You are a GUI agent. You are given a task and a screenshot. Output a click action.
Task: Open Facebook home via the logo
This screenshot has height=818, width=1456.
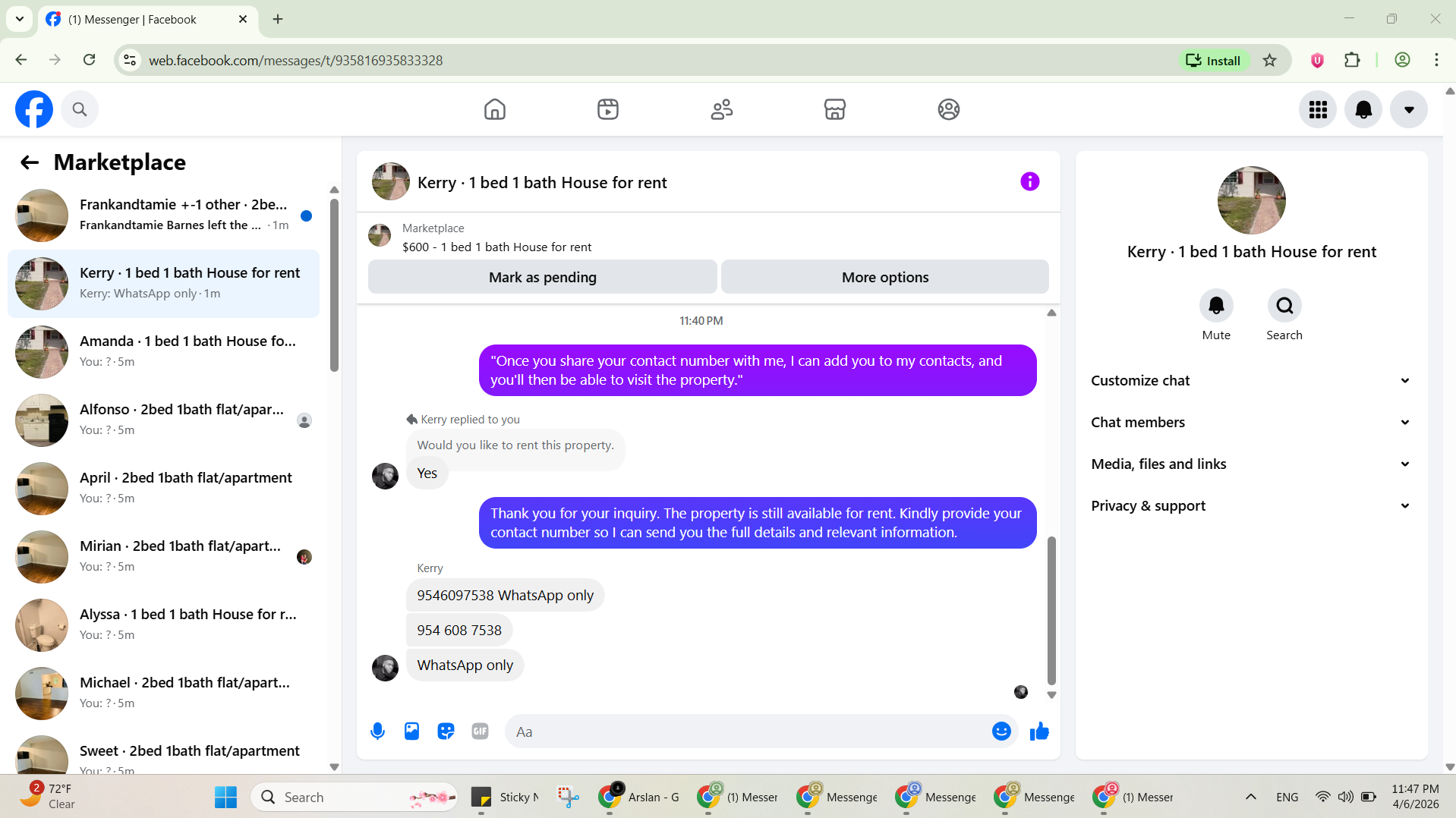[x=34, y=109]
